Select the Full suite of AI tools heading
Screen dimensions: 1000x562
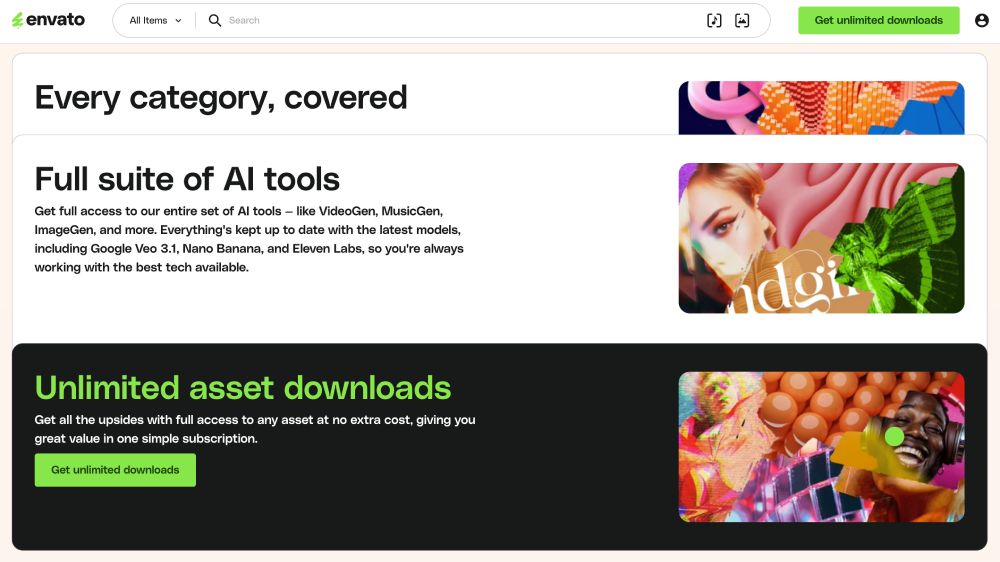tap(187, 179)
